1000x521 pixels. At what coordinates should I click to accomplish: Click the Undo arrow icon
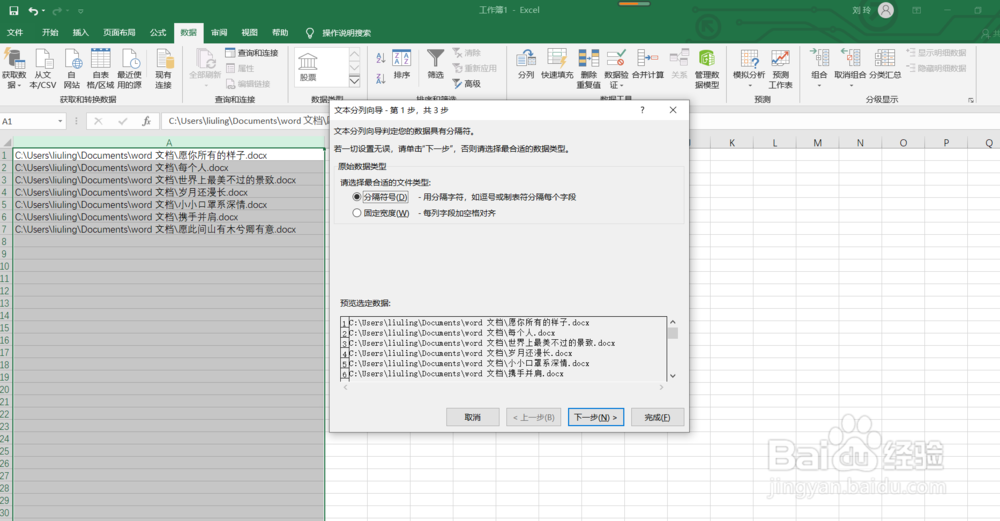click(x=33, y=11)
